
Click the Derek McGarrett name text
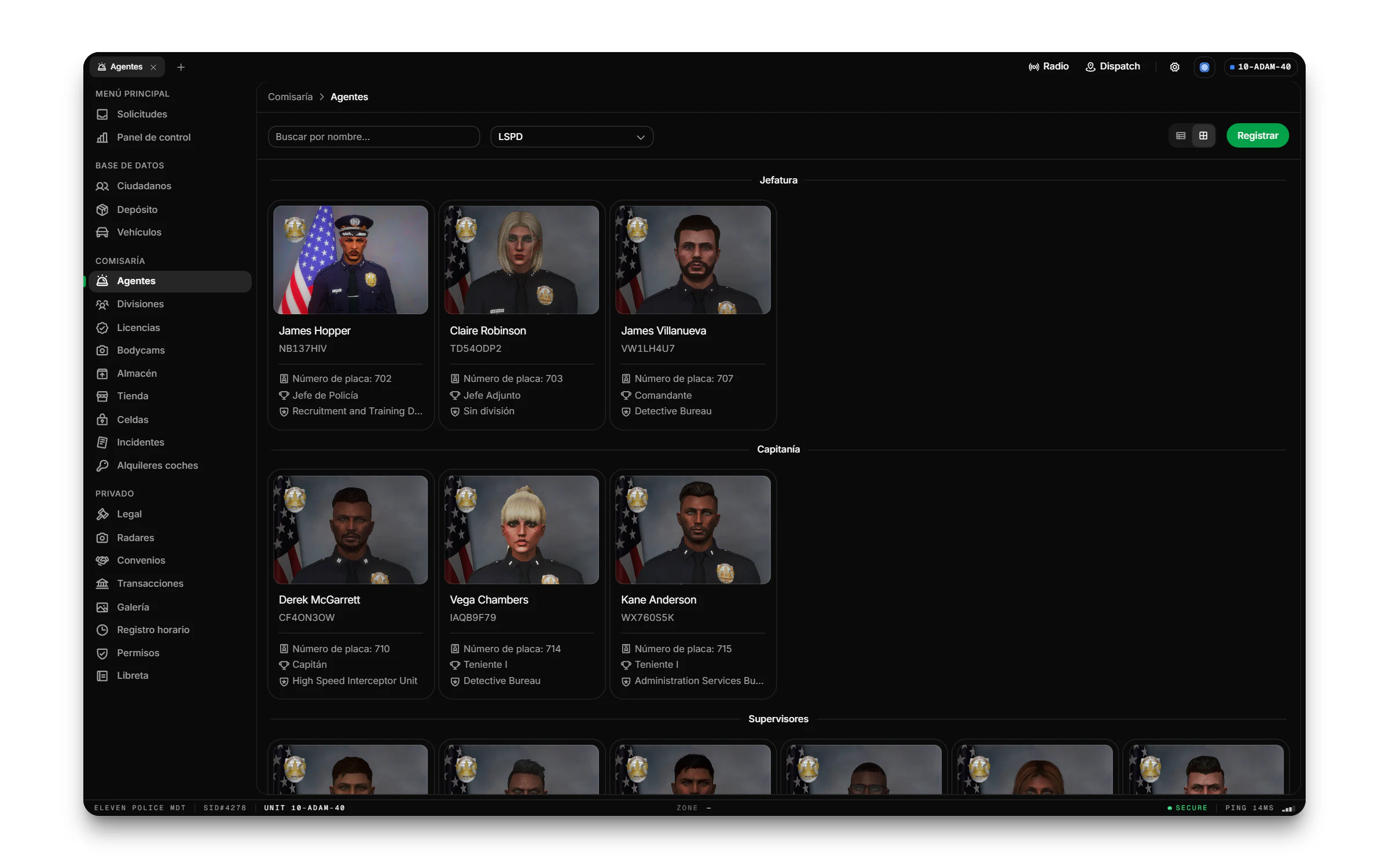click(x=319, y=599)
